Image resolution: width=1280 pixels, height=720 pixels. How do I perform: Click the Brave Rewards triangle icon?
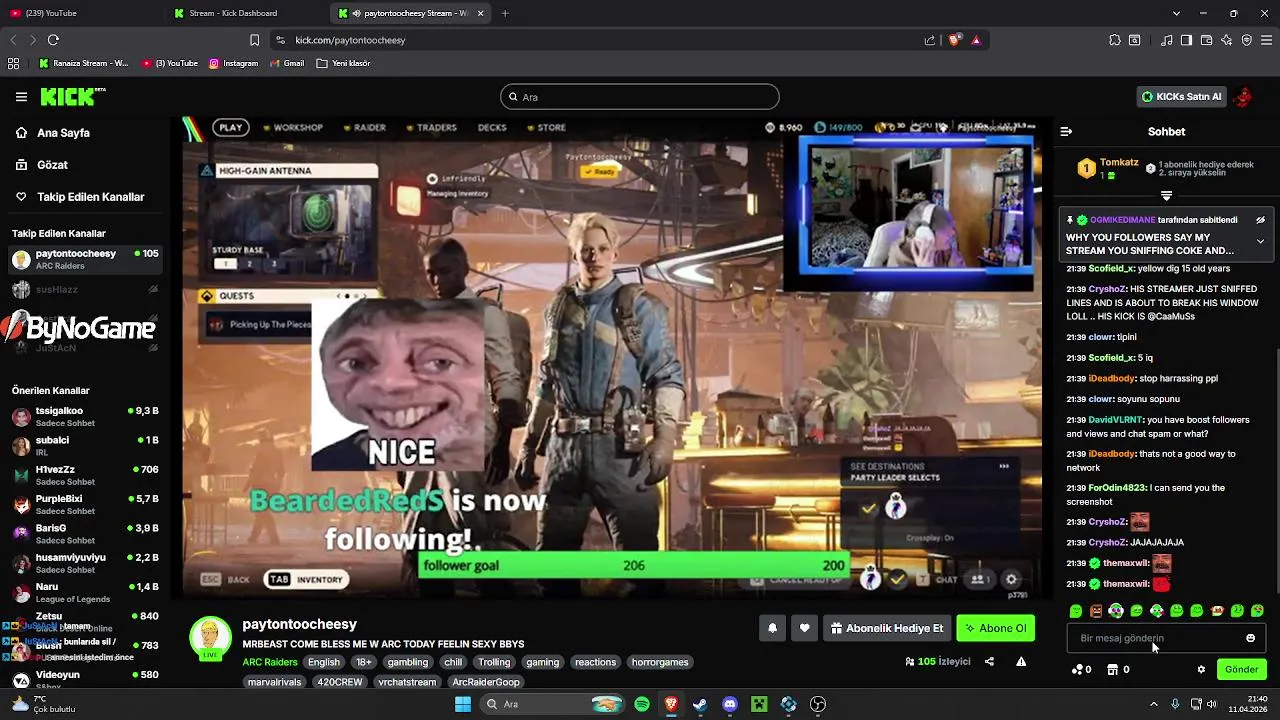click(x=976, y=40)
